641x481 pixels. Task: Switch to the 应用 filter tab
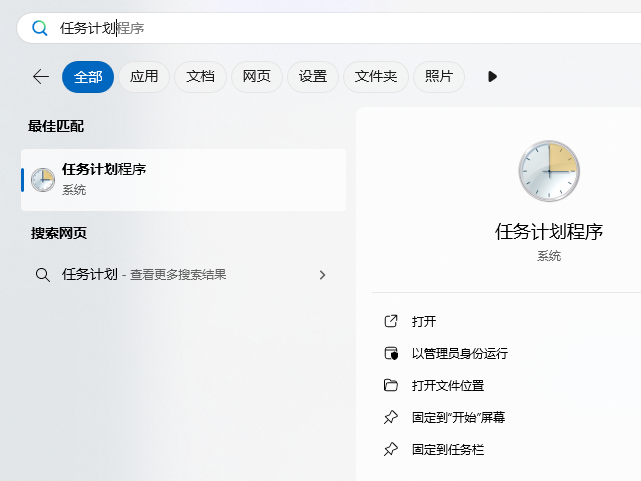[x=144, y=77]
